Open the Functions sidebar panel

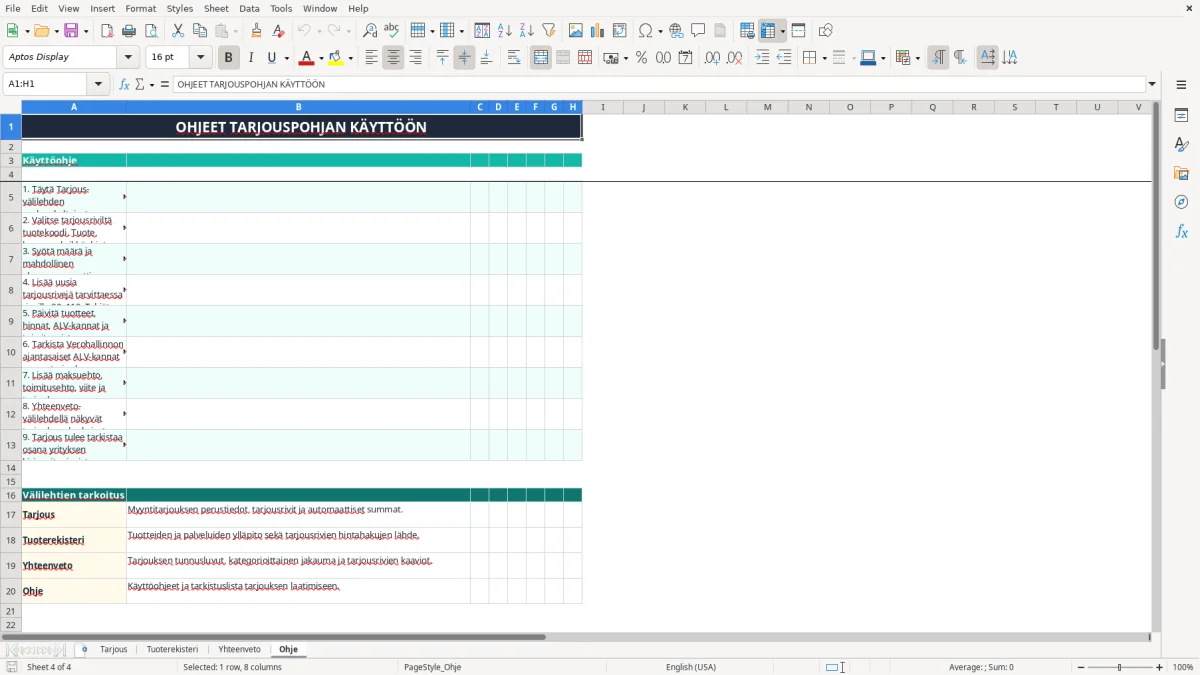(1181, 231)
